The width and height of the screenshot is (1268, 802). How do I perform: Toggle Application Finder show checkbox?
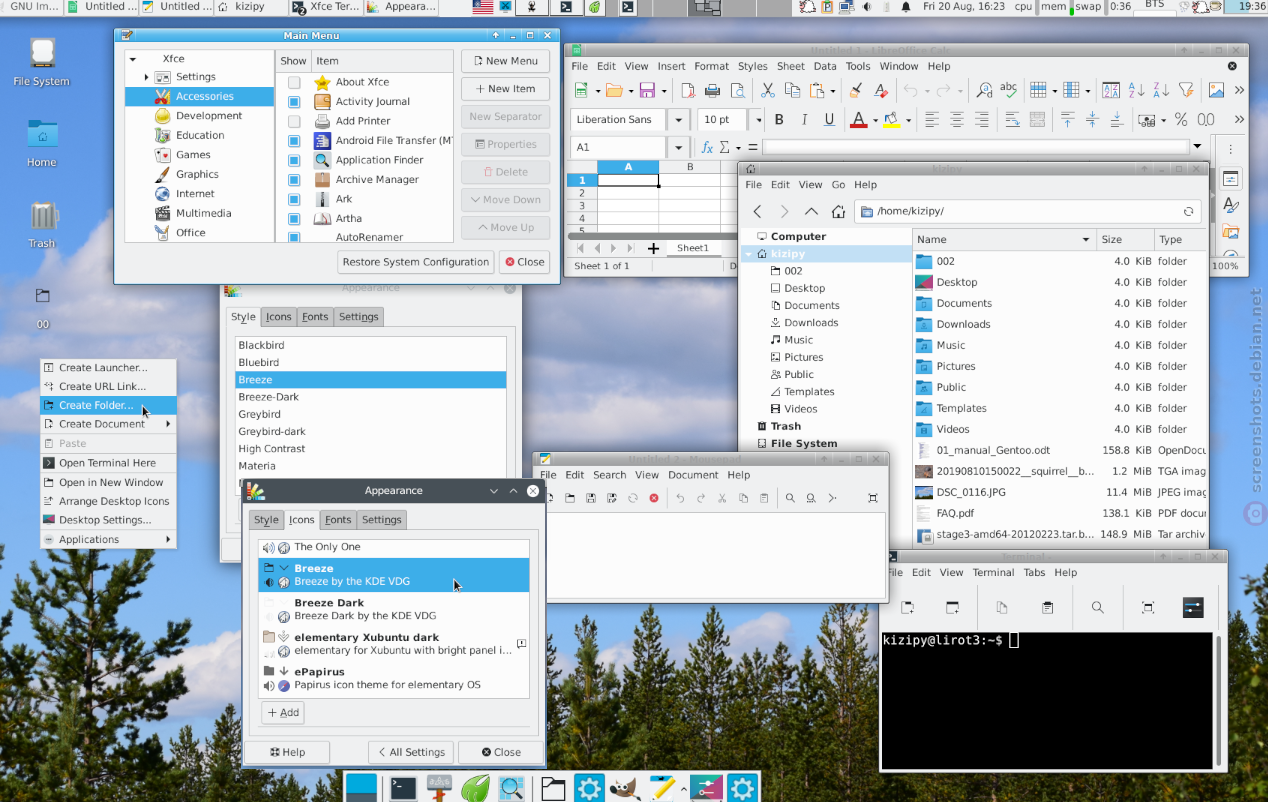click(x=294, y=160)
